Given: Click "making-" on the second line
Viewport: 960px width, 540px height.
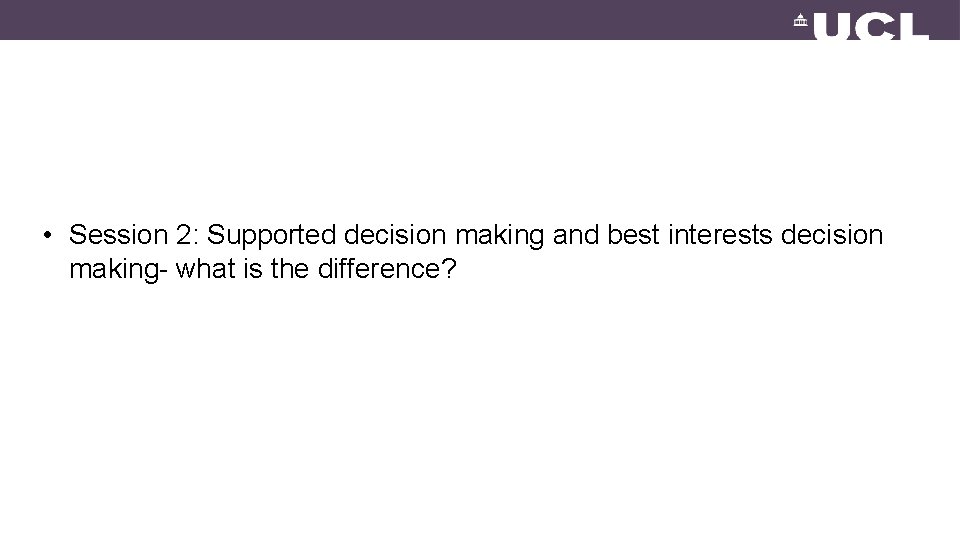Looking at the screenshot, I should 118,270.
